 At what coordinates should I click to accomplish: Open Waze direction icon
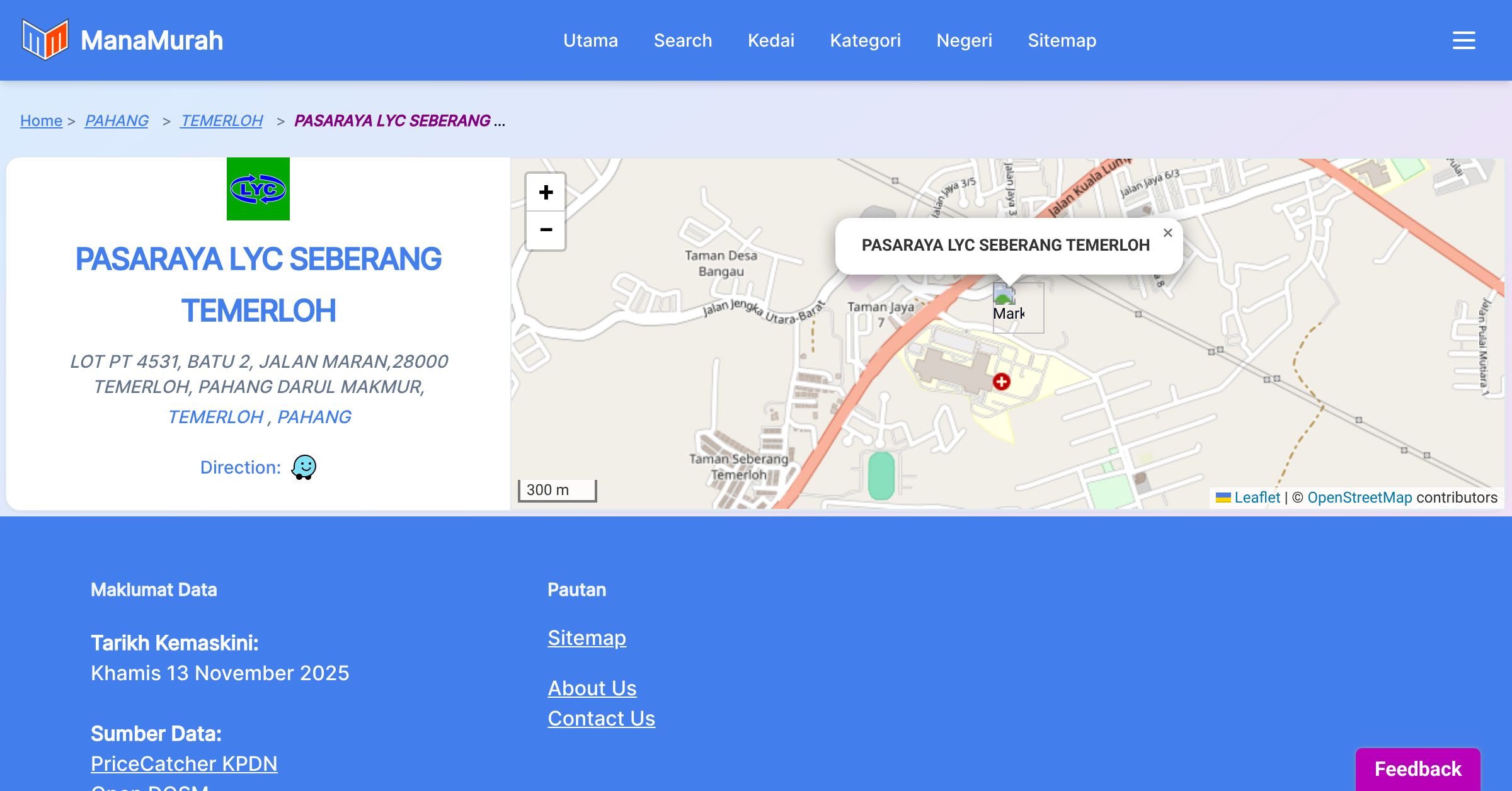pos(304,467)
